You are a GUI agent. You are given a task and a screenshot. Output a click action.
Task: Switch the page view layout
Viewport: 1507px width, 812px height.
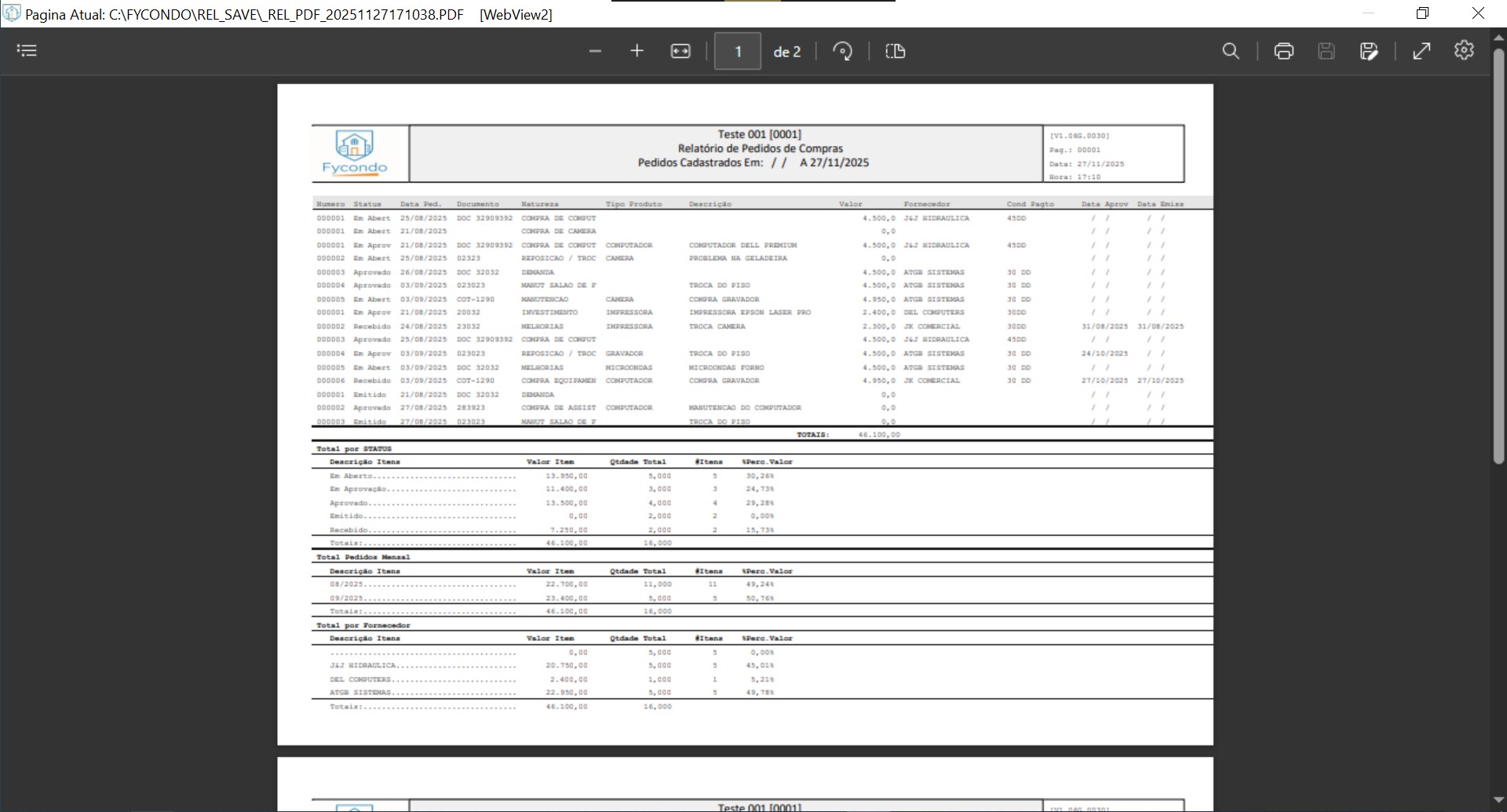[x=896, y=51]
